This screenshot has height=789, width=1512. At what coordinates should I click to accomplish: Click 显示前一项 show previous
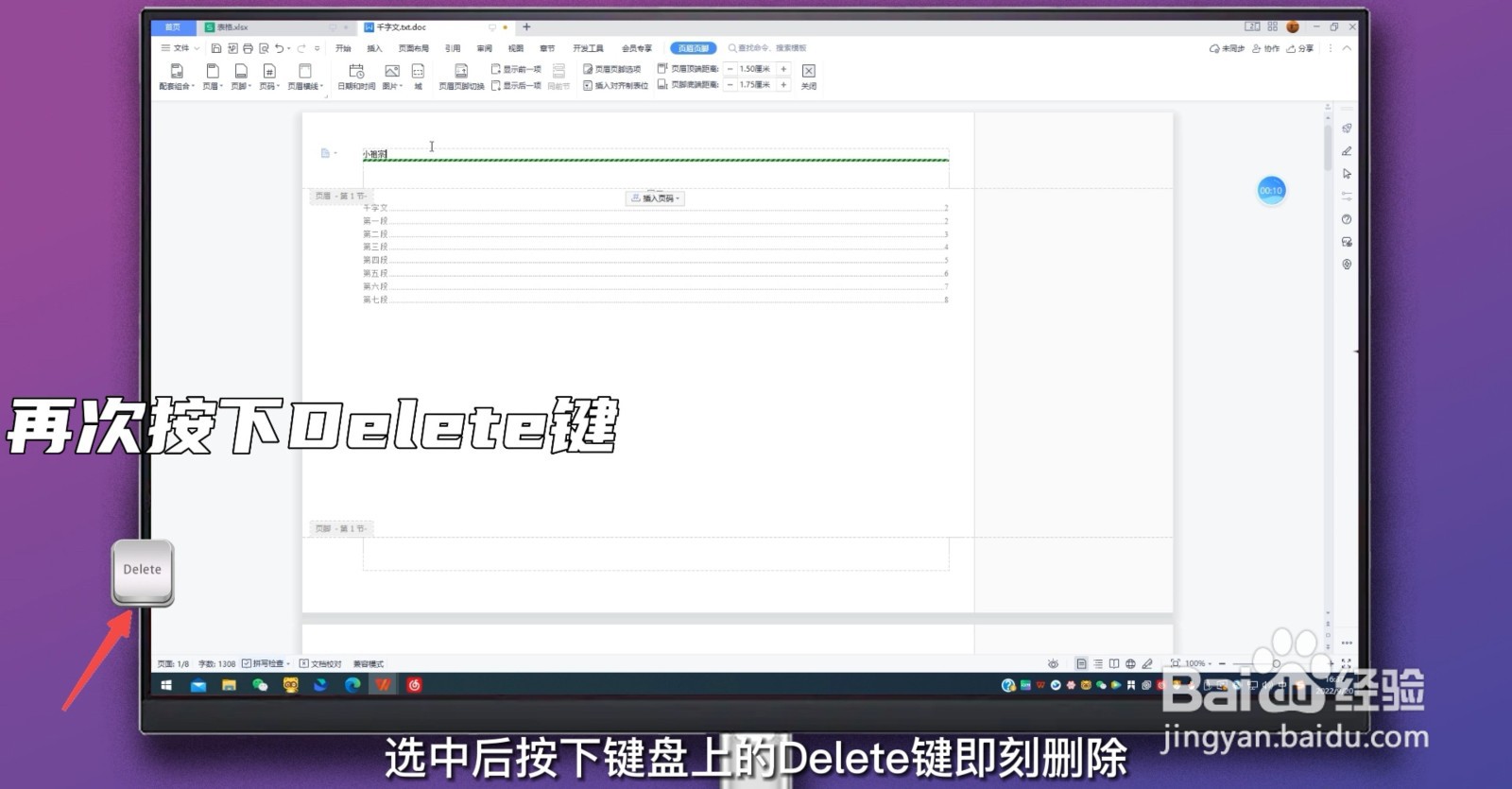(x=516, y=69)
